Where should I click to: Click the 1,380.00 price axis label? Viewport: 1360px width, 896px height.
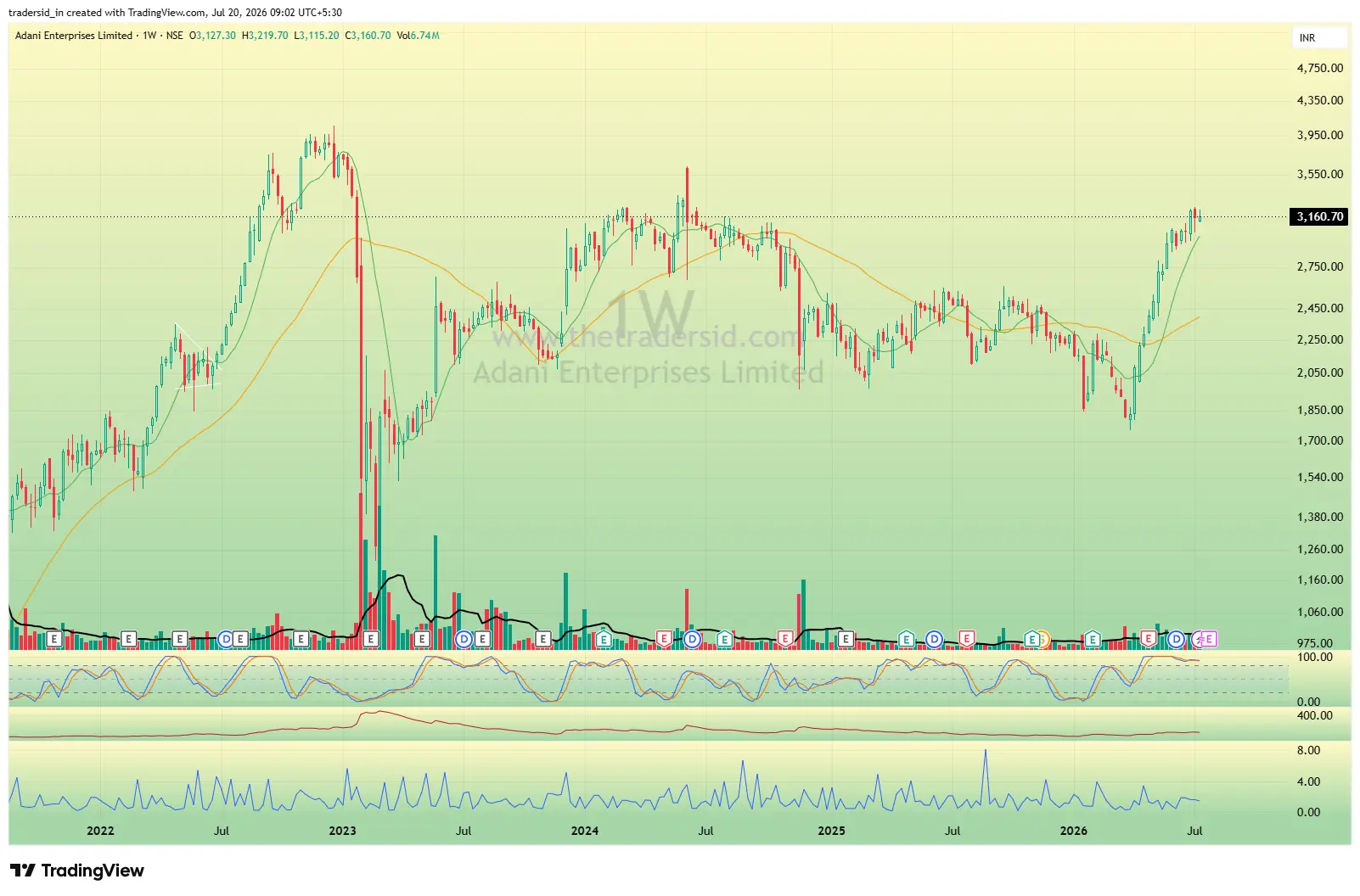click(1320, 517)
